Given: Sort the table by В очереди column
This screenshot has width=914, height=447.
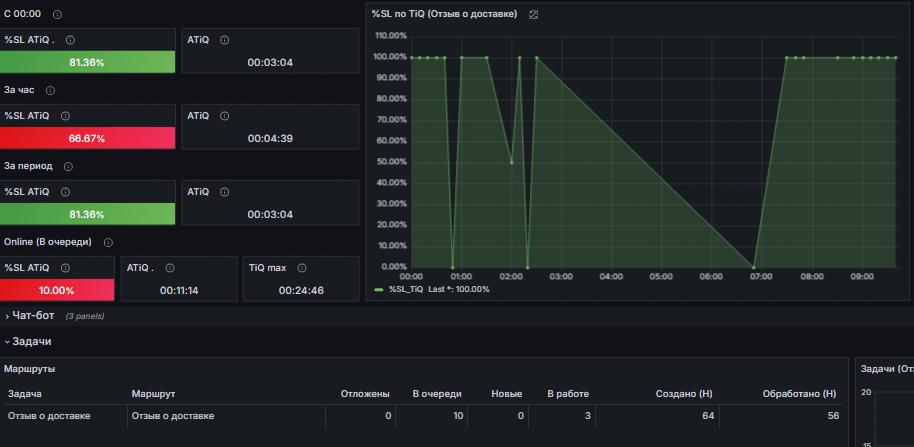Looking at the screenshot, I should point(438,394).
